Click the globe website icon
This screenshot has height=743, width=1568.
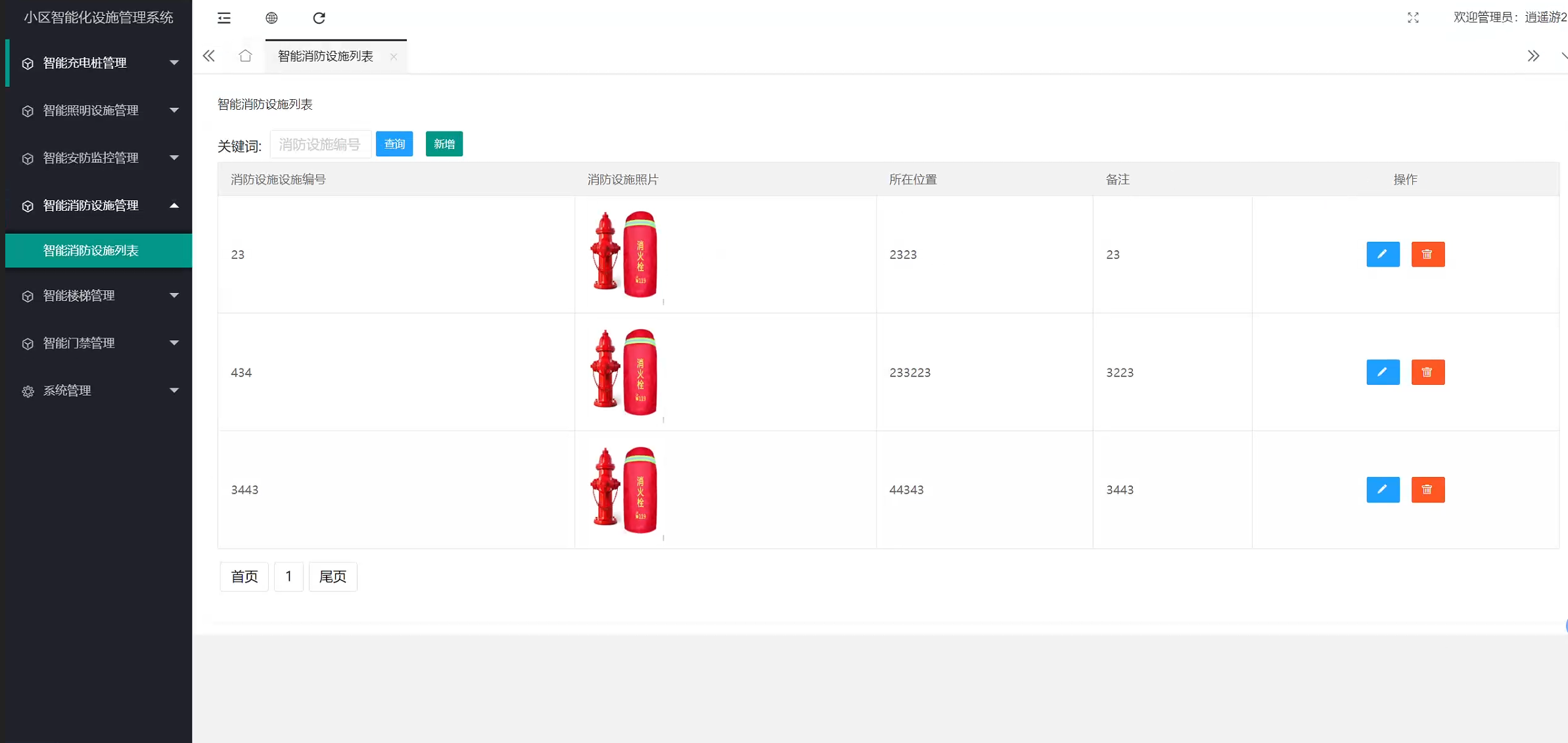271,18
